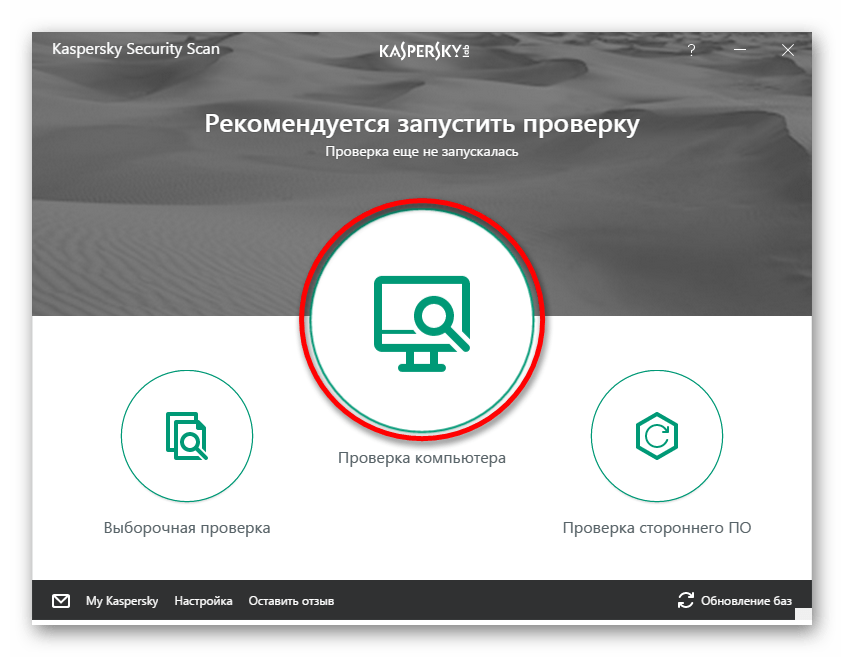Choose the "Проверка стороннего ПО" label
Image resolution: width=844 pixels, height=657 pixels.
[x=656, y=527]
